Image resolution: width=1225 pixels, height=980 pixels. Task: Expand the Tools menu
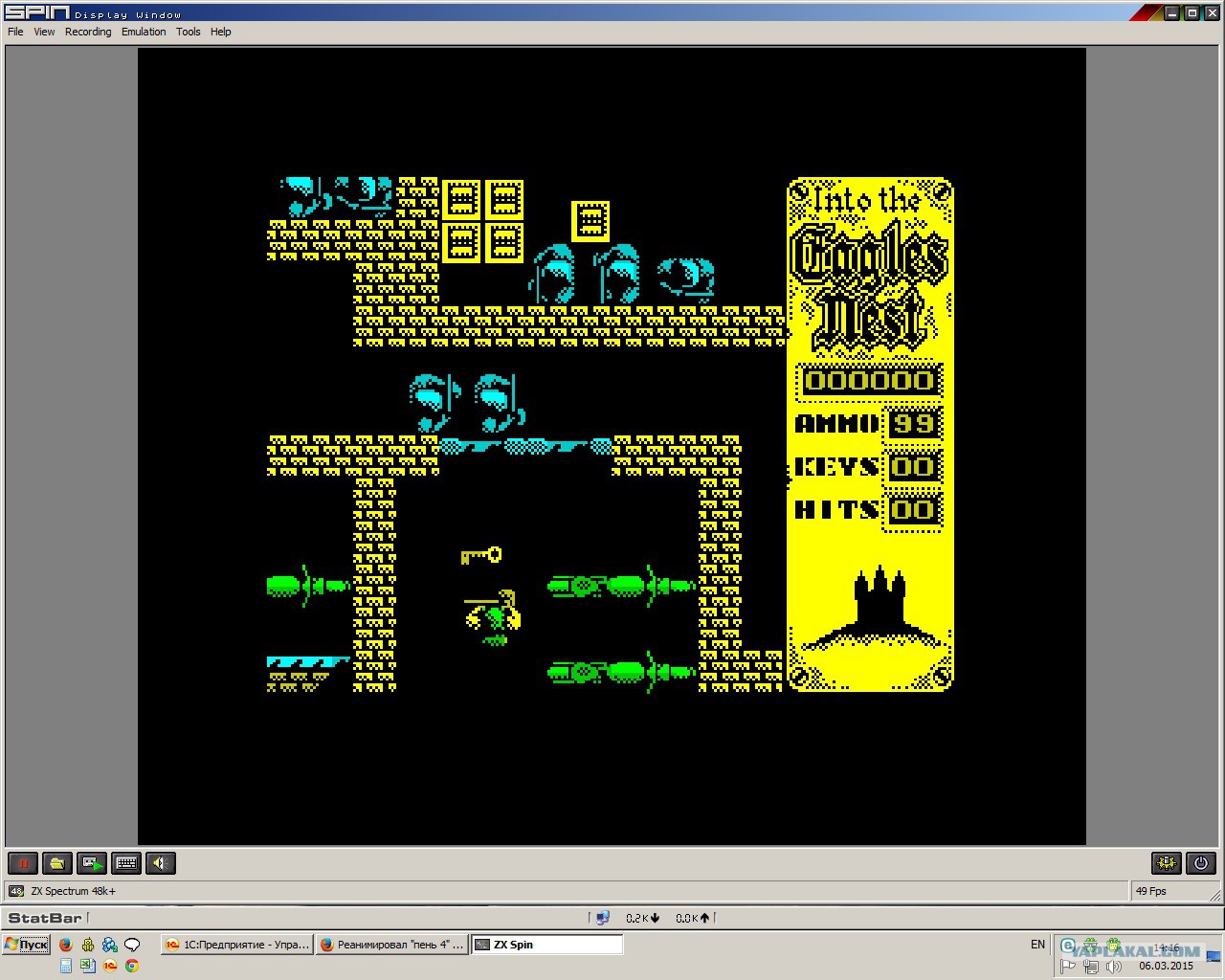(x=189, y=32)
